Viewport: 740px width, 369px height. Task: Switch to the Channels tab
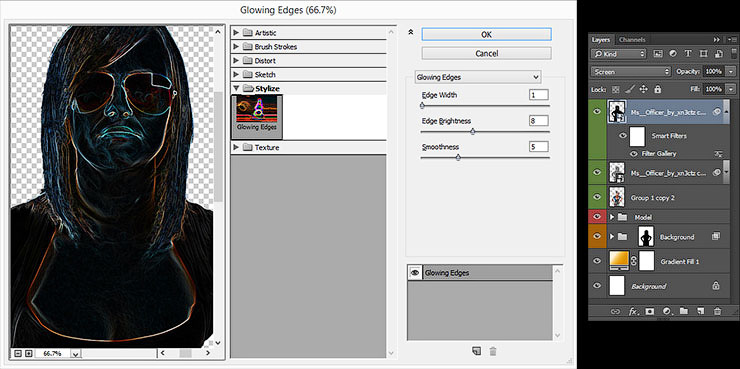click(632, 40)
